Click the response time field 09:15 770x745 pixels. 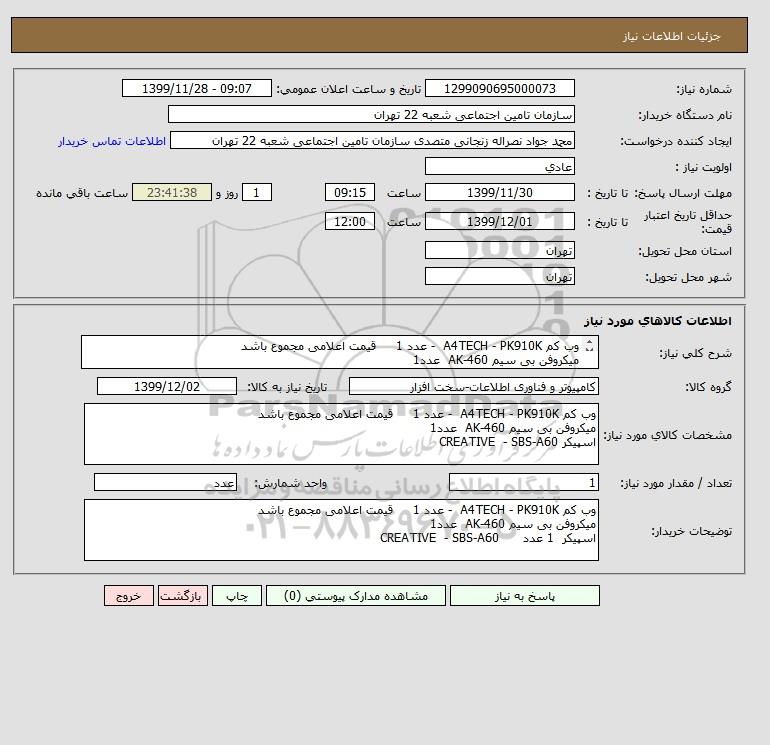350,193
